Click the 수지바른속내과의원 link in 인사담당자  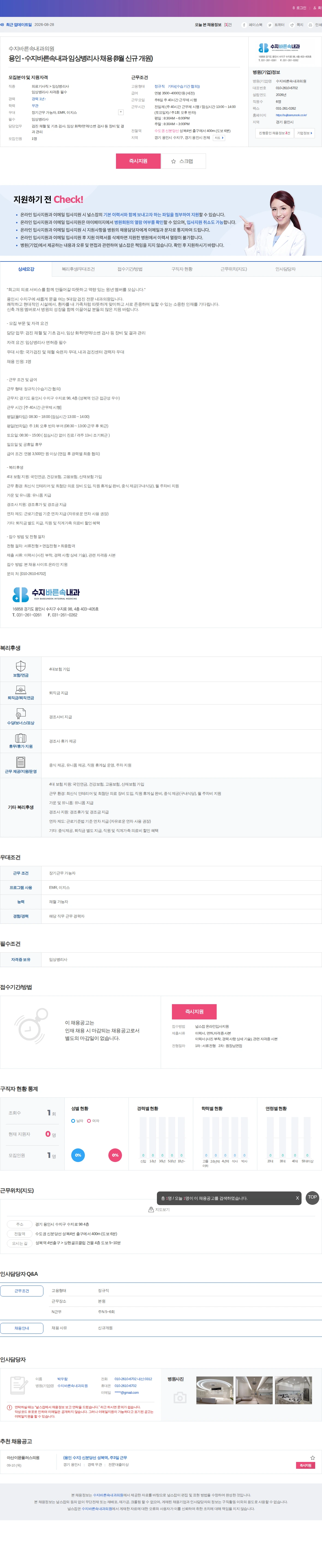tap(72, 1385)
